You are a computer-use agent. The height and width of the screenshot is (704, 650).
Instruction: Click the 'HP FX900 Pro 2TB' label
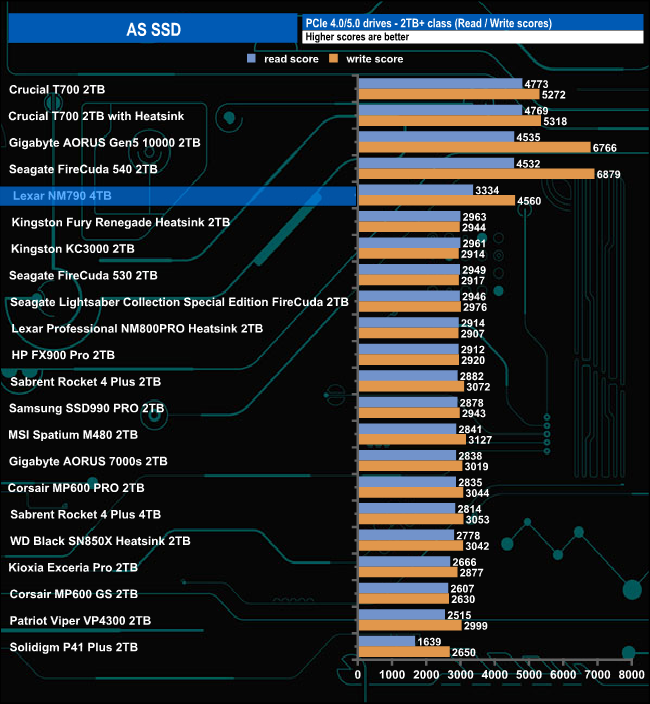[x=63, y=355]
